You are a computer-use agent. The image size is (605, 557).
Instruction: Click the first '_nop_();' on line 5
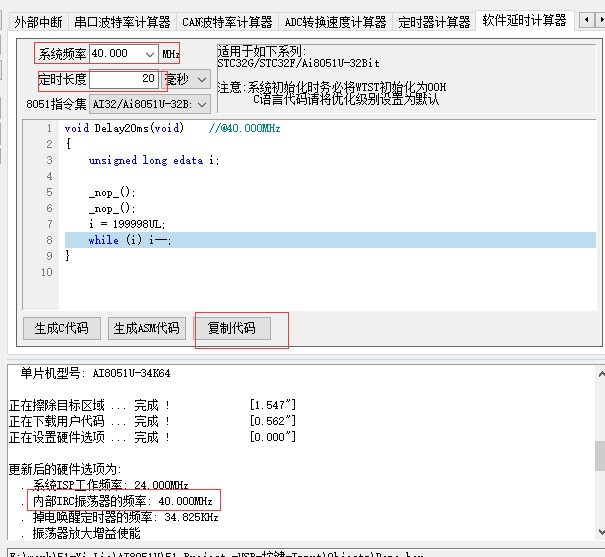[x=112, y=192]
